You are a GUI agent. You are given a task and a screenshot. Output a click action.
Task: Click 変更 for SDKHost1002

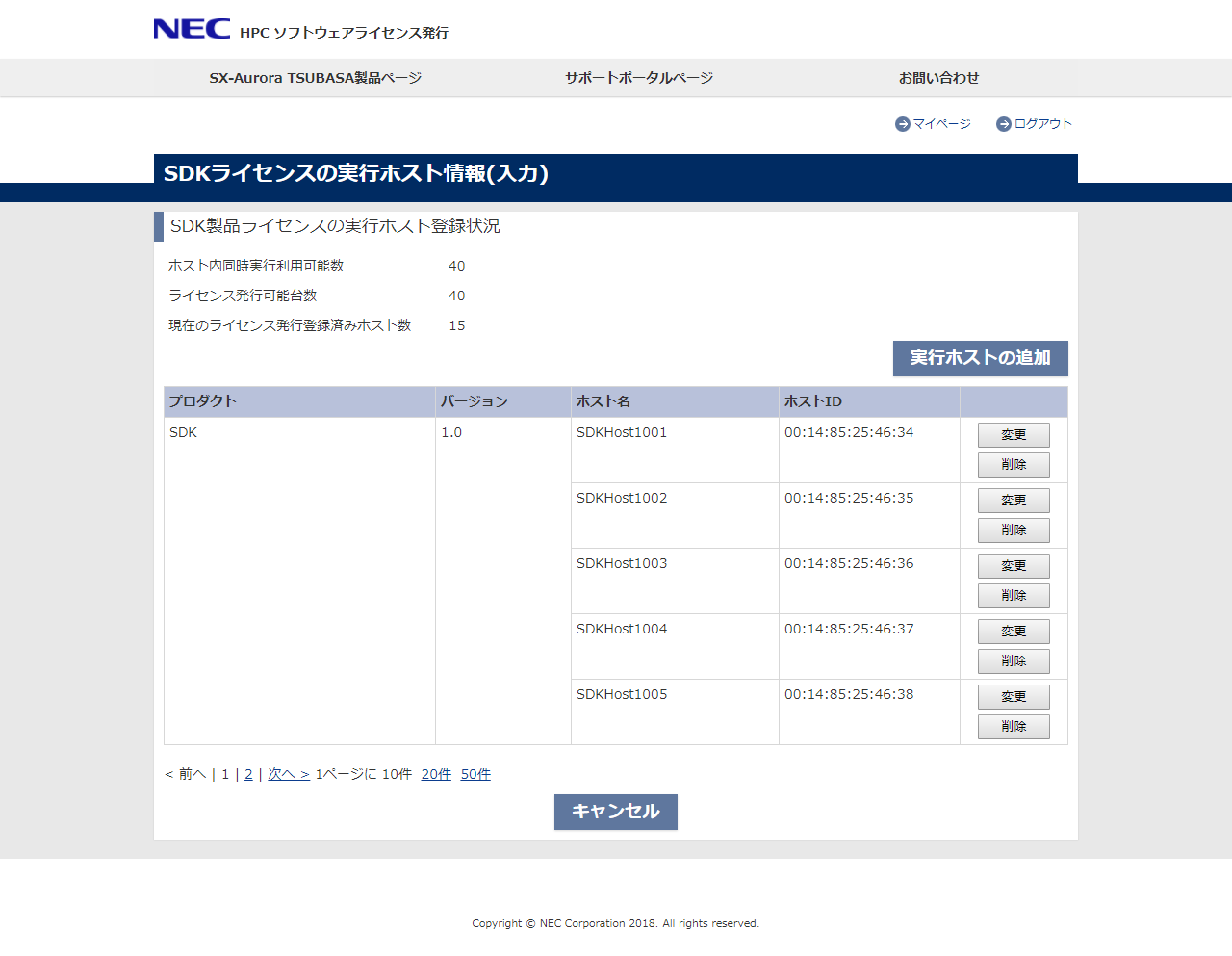pos(1014,501)
